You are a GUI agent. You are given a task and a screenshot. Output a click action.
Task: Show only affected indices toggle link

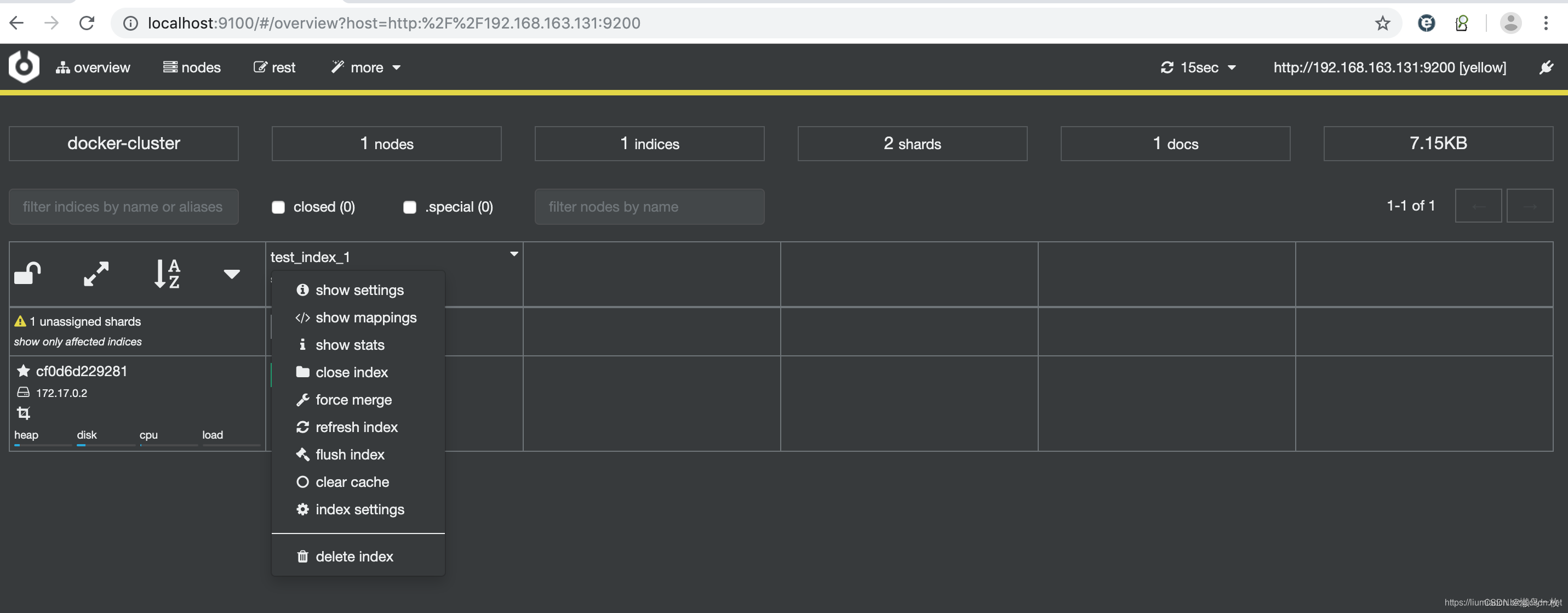[77, 341]
